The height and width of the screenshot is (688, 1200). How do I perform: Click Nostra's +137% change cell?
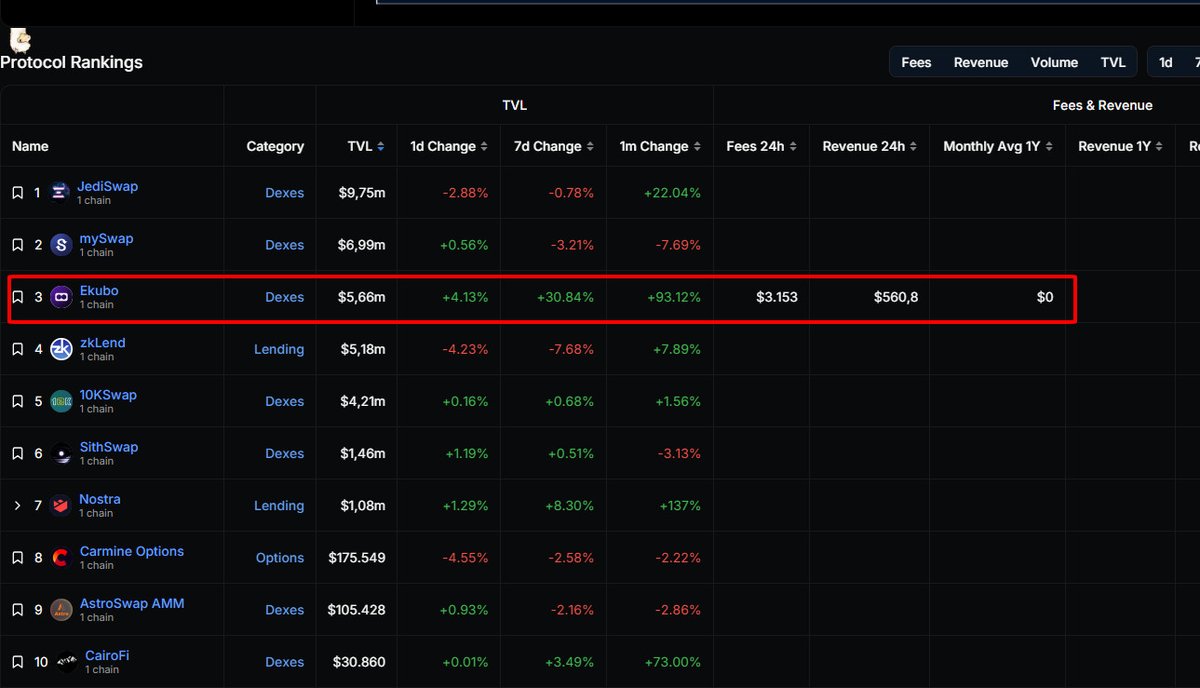click(680, 506)
